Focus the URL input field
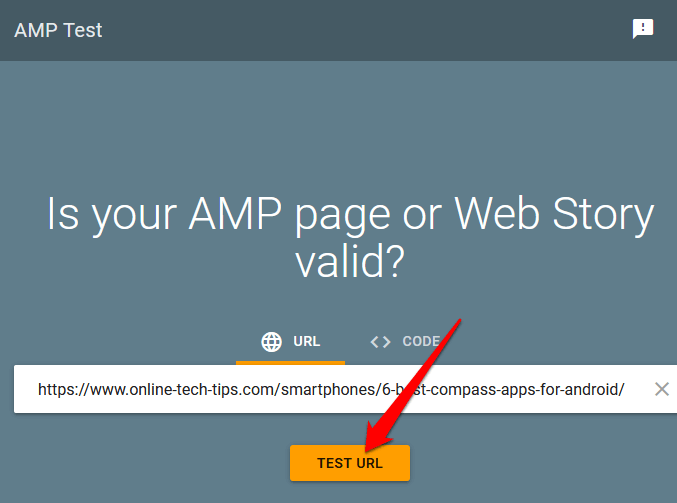The height and width of the screenshot is (503, 677). [x=330, y=389]
